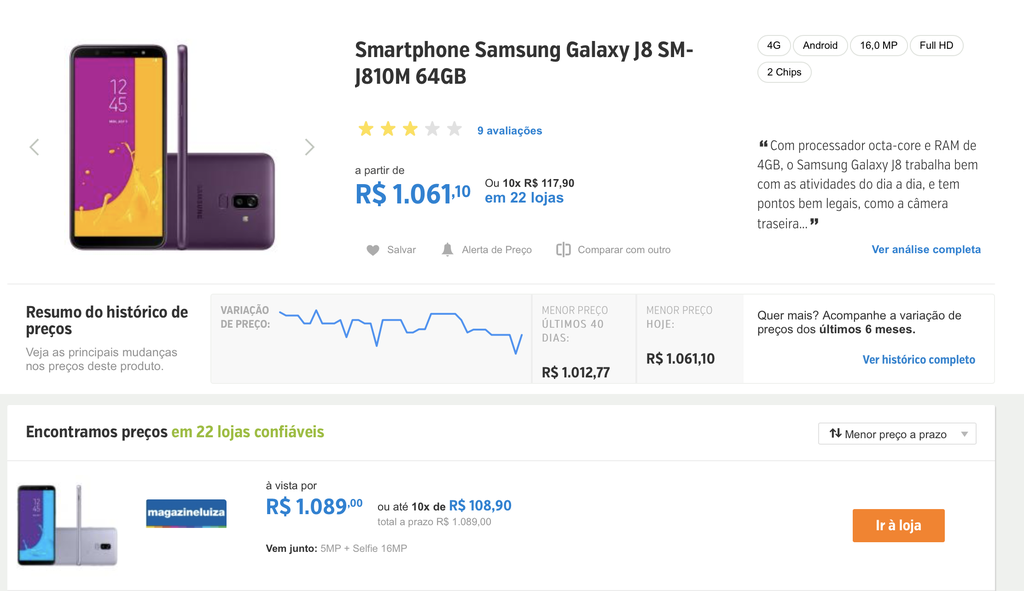Set a price alert with the bell icon

coord(447,249)
